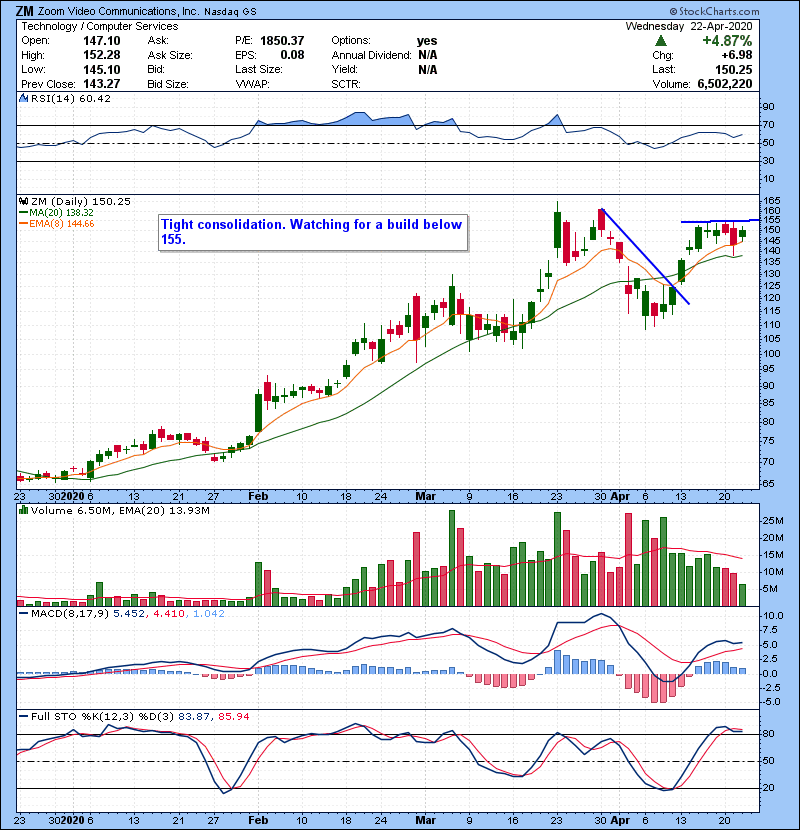Click the Open value 147.10
This screenshot has width=800, height=830.
pos(102,41)
